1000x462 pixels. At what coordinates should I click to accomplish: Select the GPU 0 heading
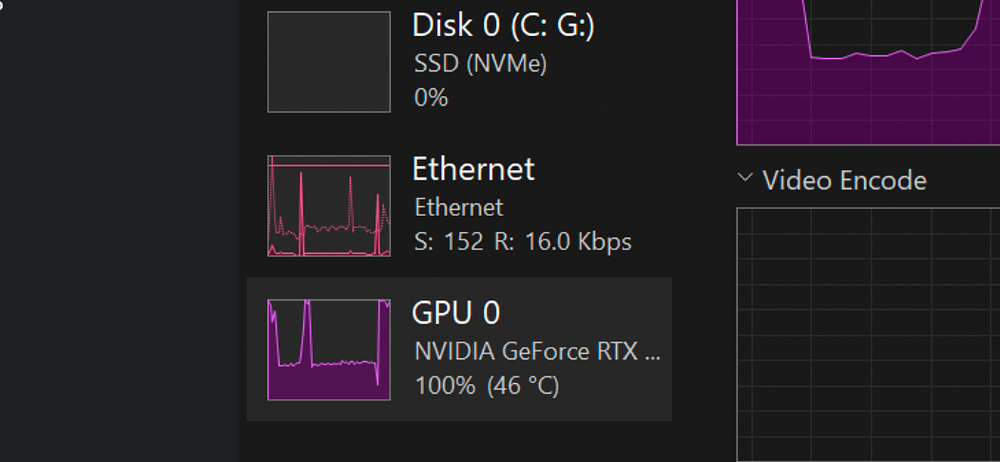455,313
